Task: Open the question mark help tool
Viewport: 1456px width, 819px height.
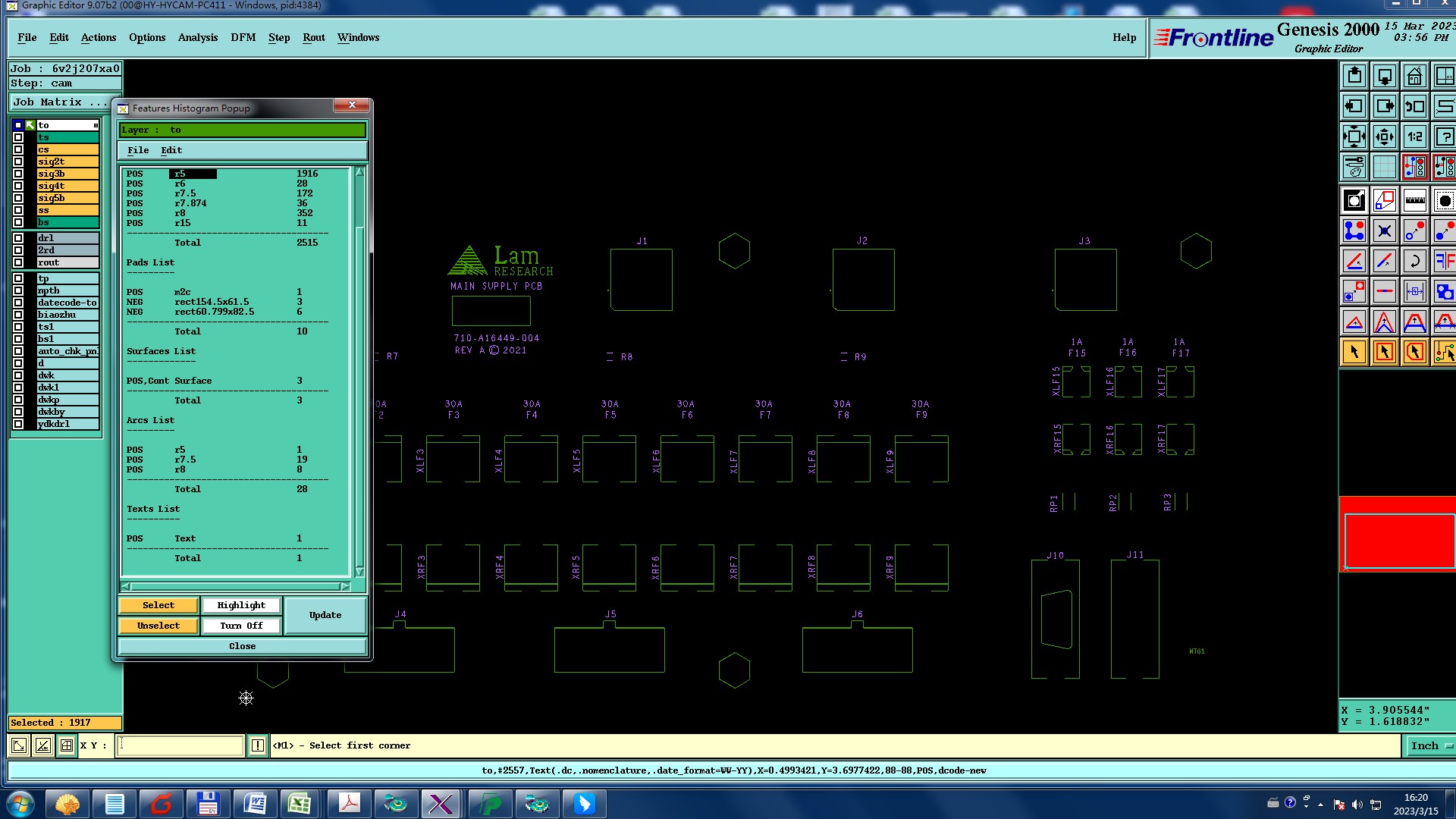Action: [1444, 136]
